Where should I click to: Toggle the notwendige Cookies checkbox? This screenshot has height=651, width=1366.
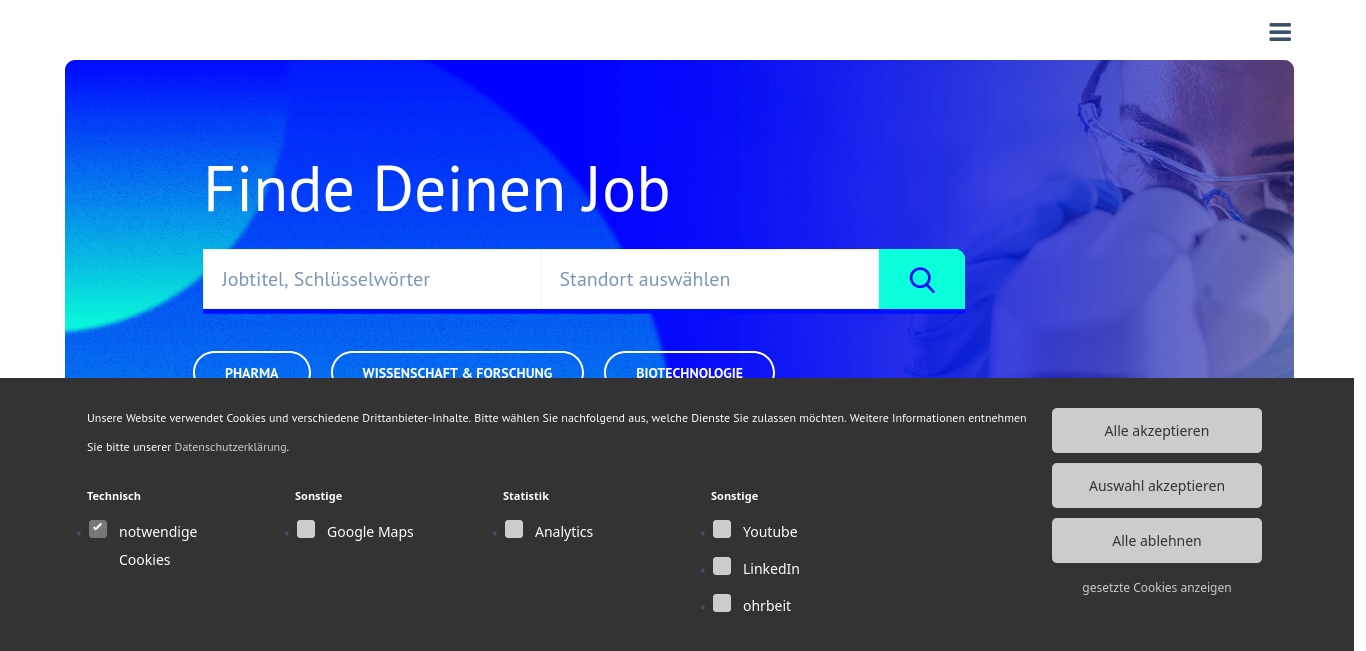[98, 529]
